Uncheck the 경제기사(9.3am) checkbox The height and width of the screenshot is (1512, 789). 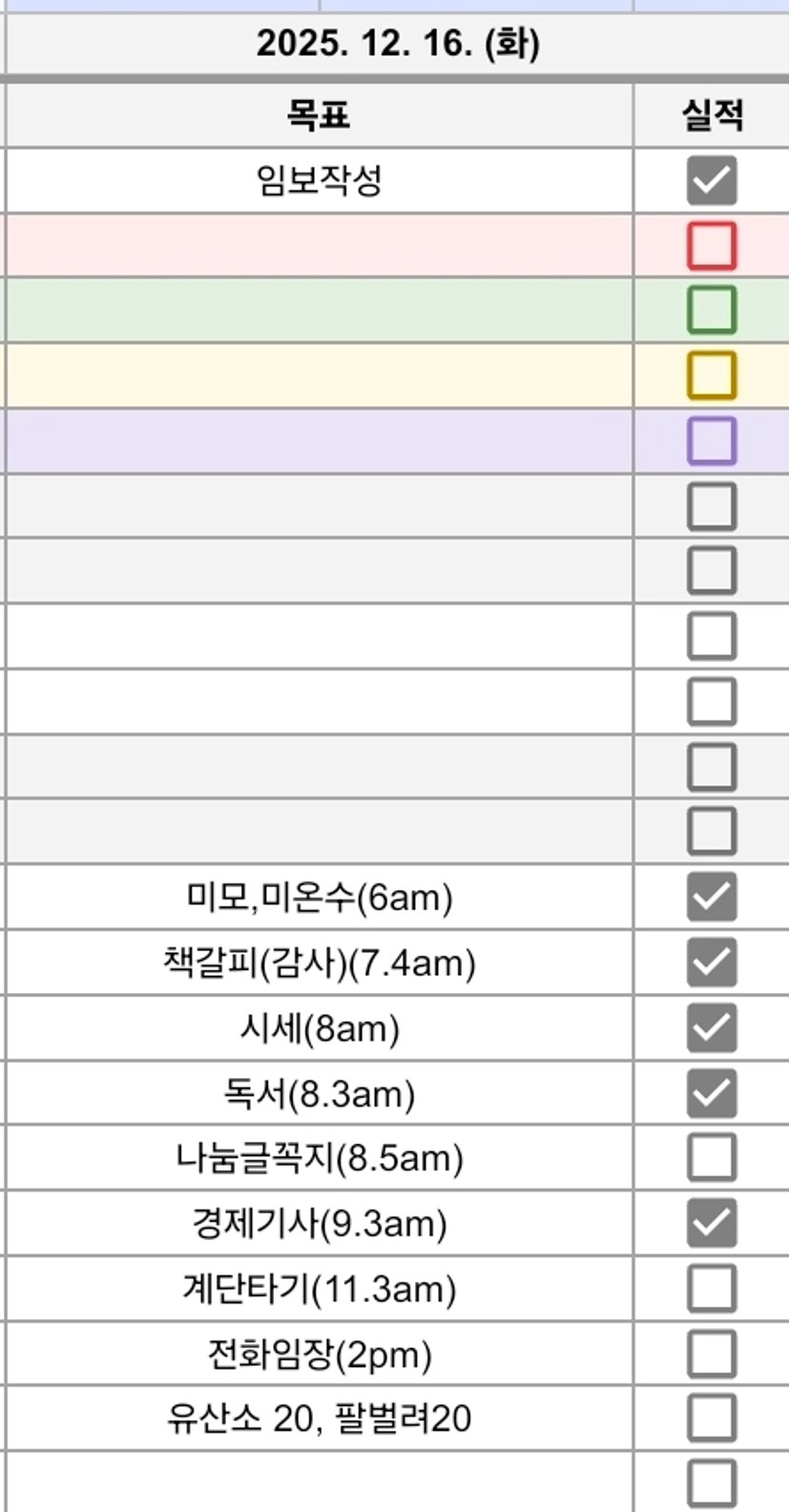coord(711,1223)
